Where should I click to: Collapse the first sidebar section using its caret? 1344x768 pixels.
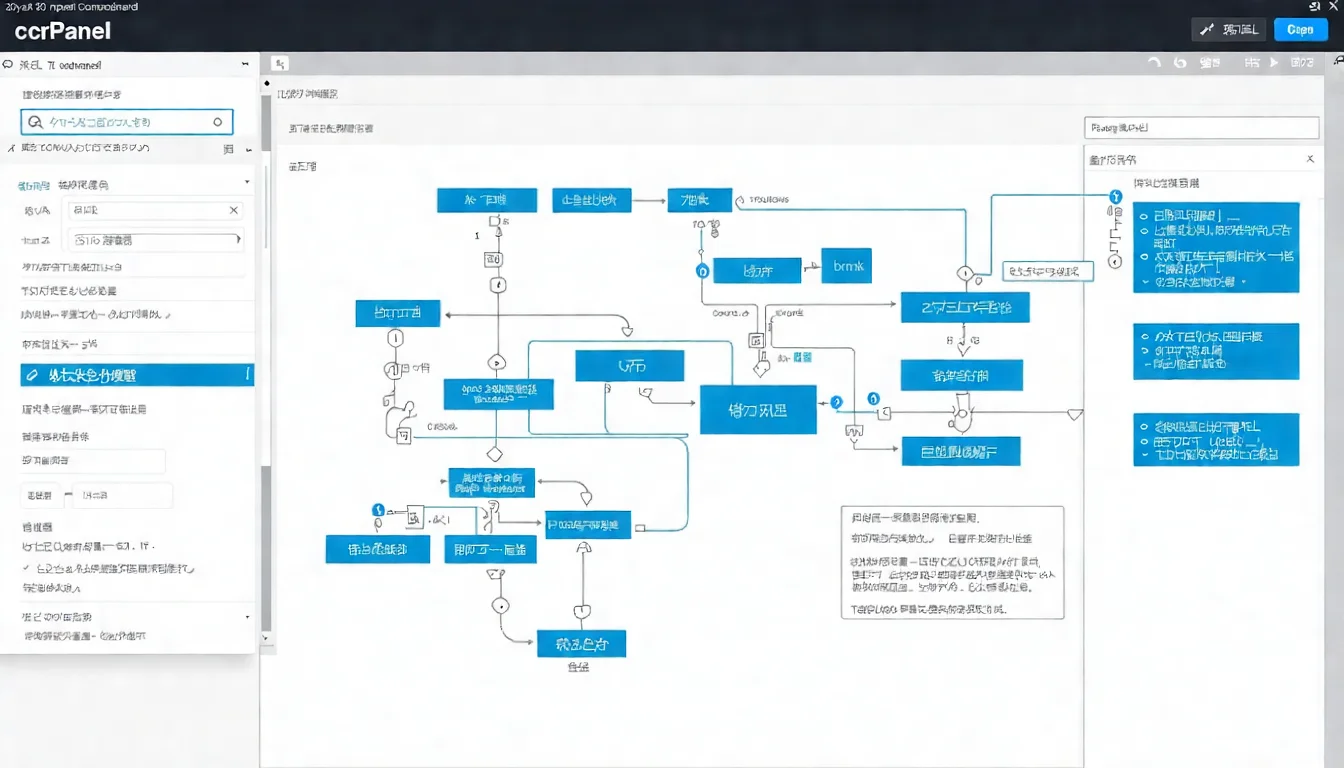(x=247, y=183)
